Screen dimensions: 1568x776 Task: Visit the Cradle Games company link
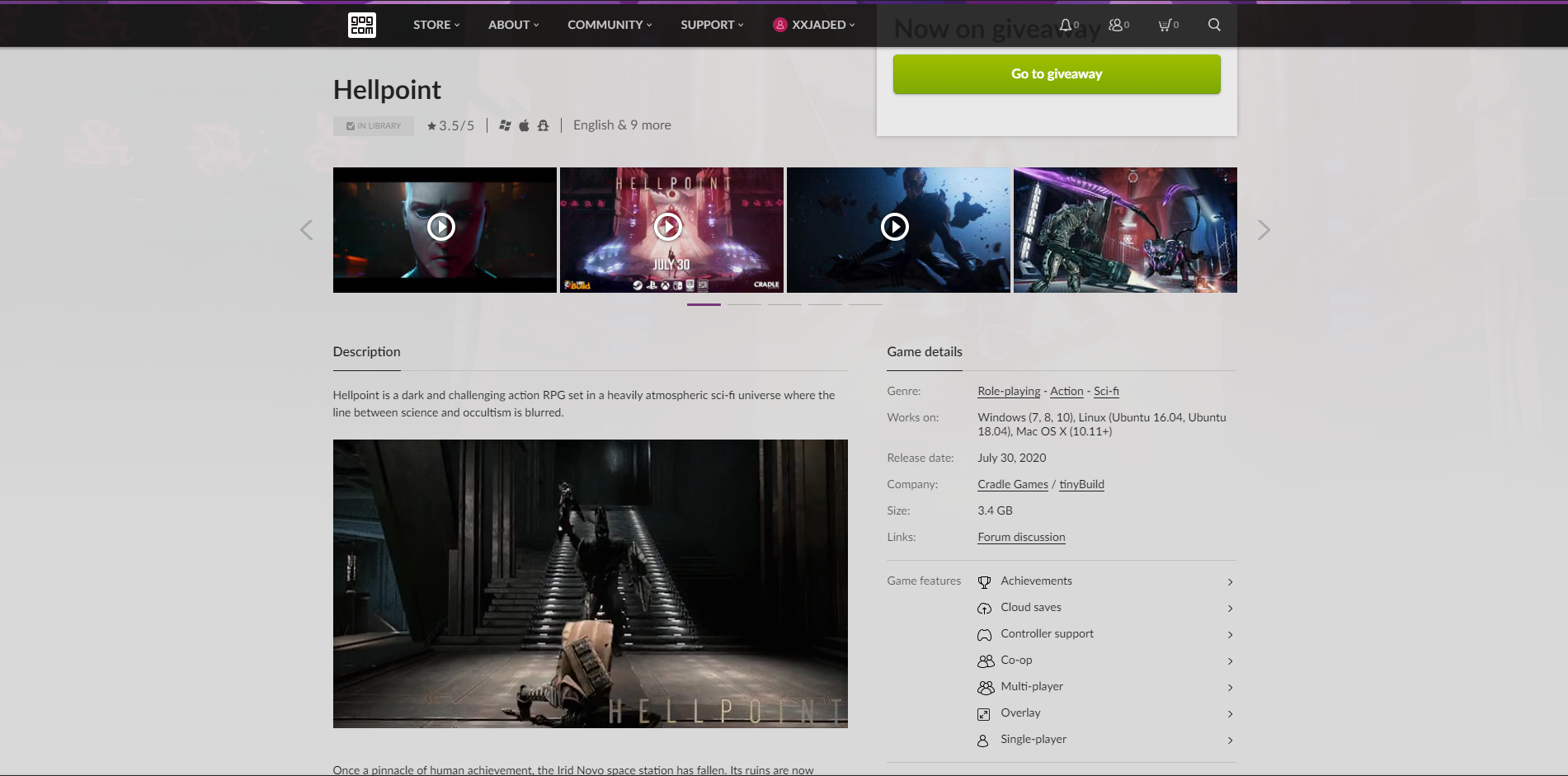[1013, 484]
